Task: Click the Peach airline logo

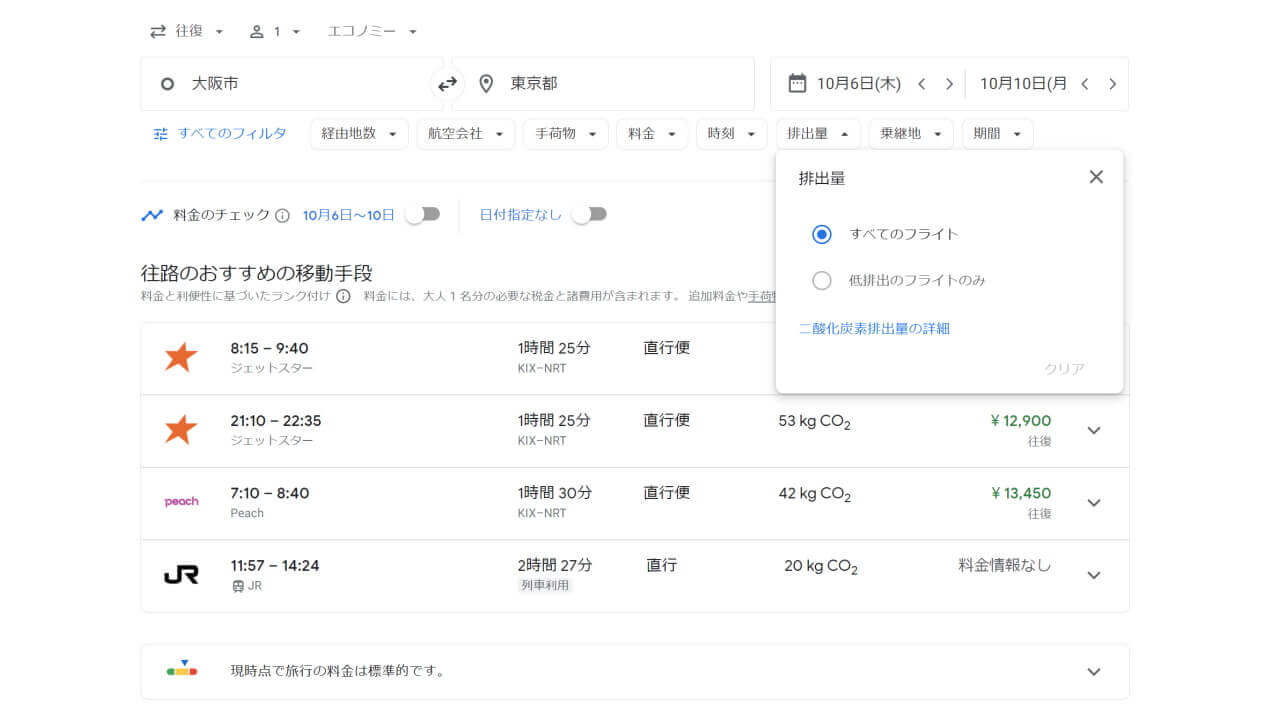Action: pos(181,502)
